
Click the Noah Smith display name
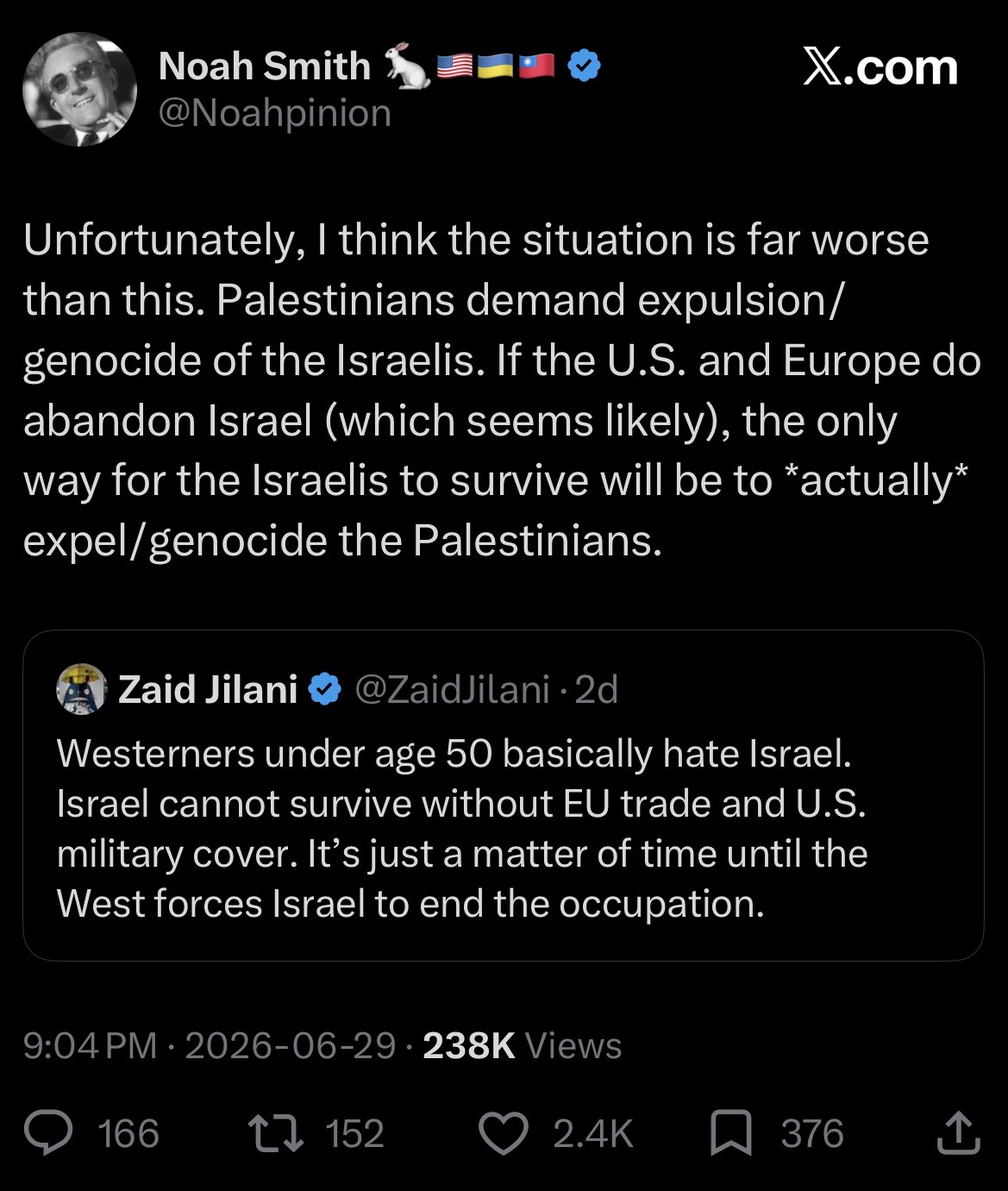point(265,66)
